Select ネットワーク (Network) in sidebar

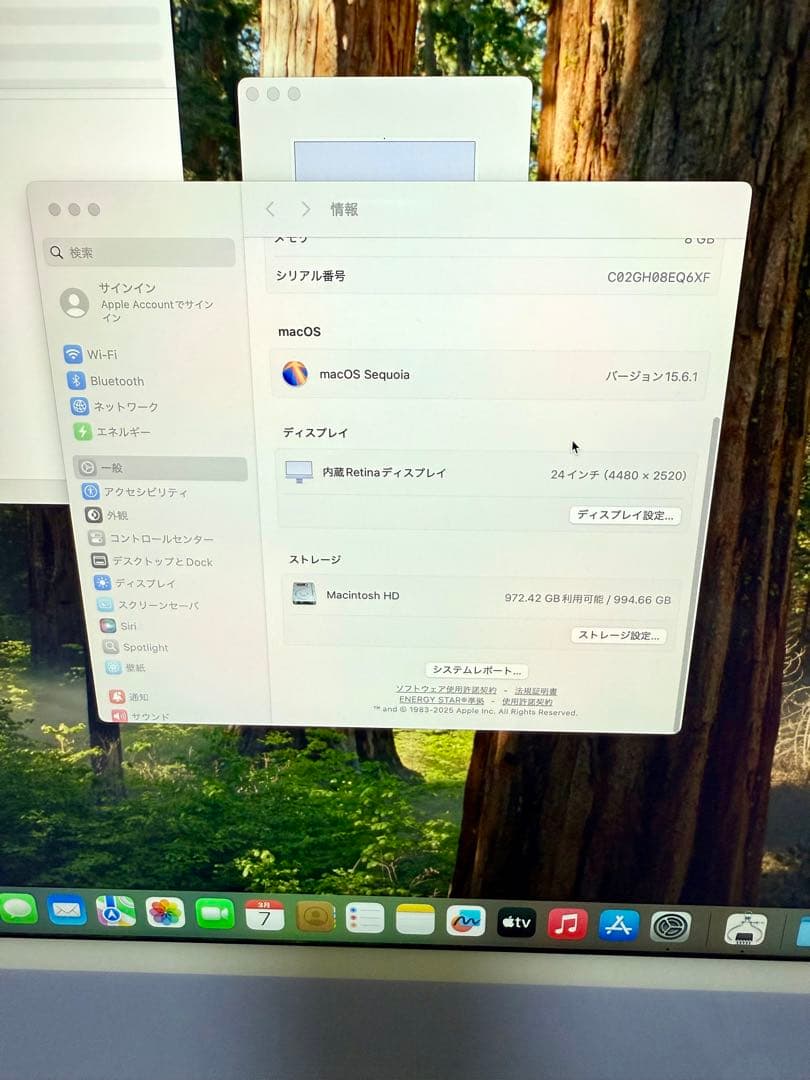click(x=115, y=406)
